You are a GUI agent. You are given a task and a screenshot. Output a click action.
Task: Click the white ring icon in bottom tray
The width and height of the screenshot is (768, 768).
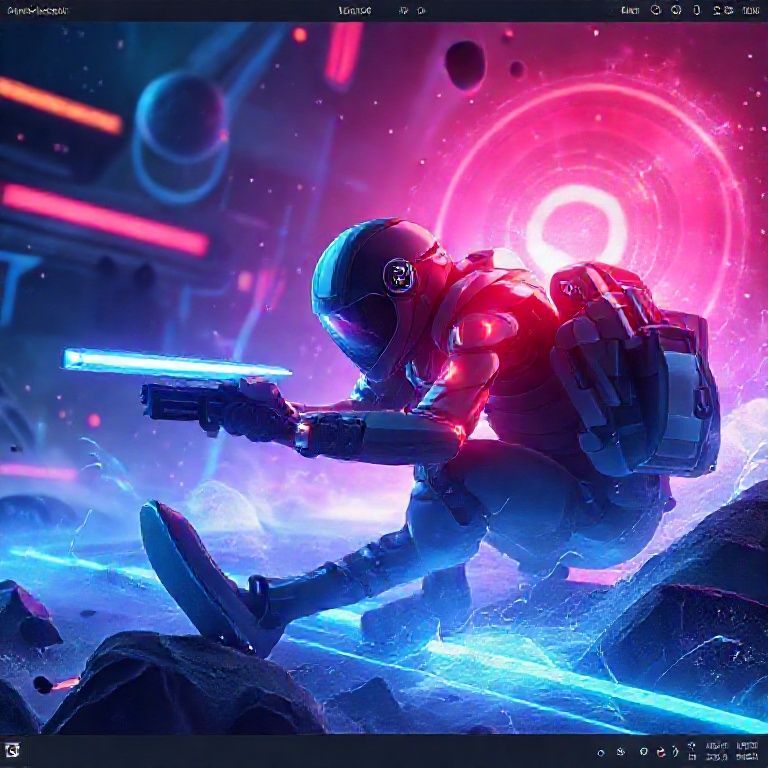(x=644, y=752)
